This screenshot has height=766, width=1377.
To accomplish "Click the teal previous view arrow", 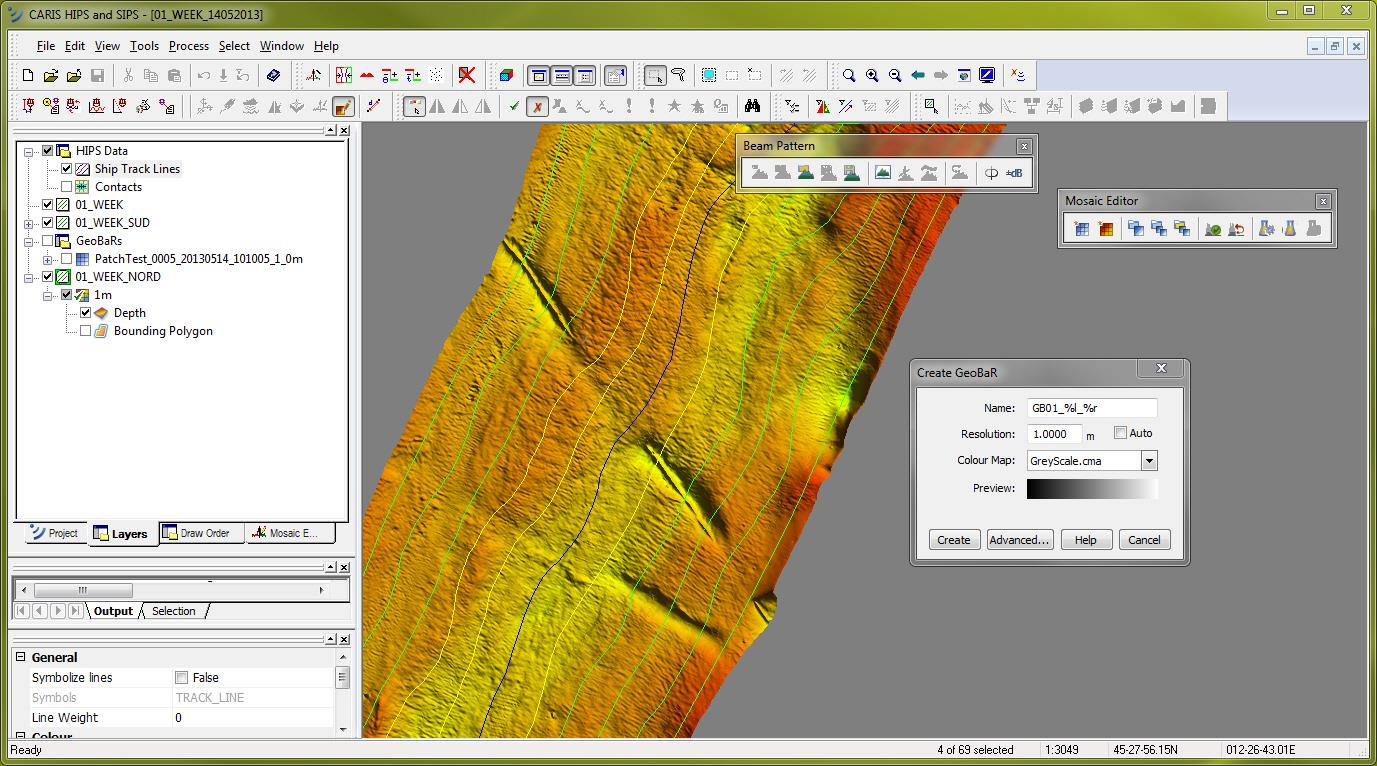I will (918, 75).
